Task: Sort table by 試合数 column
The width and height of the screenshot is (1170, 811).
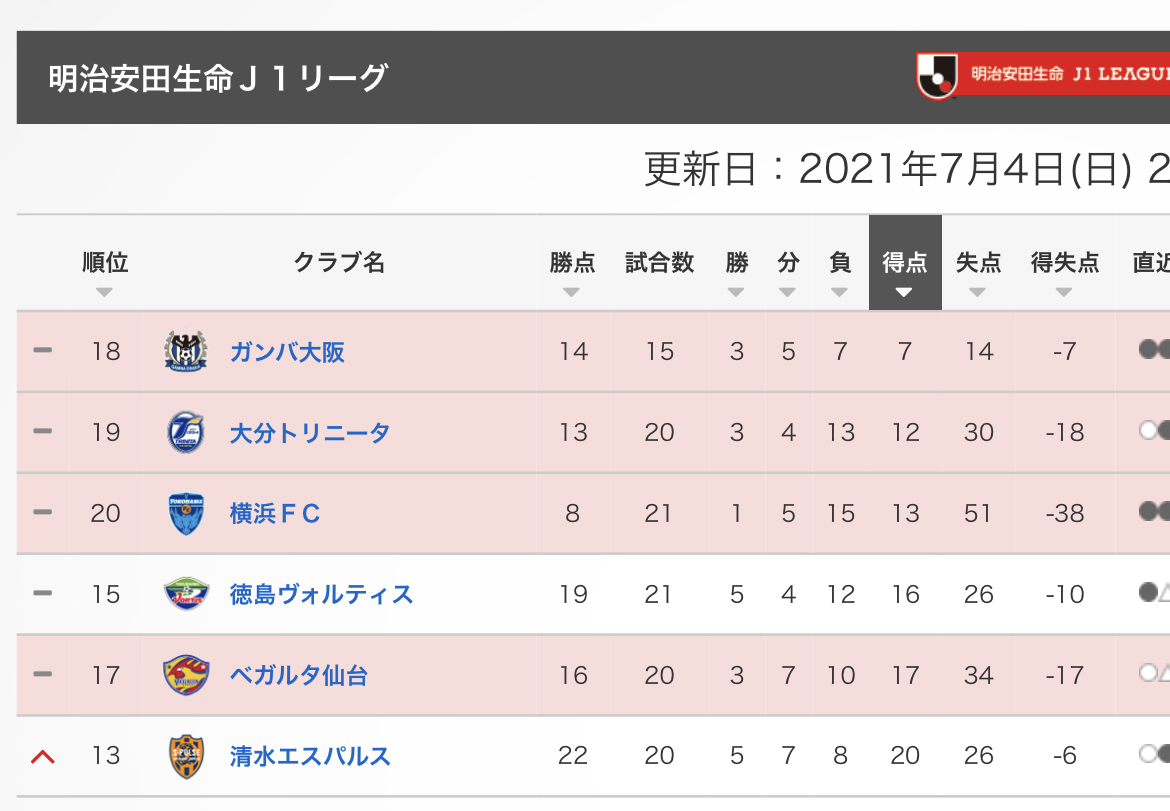Action: 659,274
